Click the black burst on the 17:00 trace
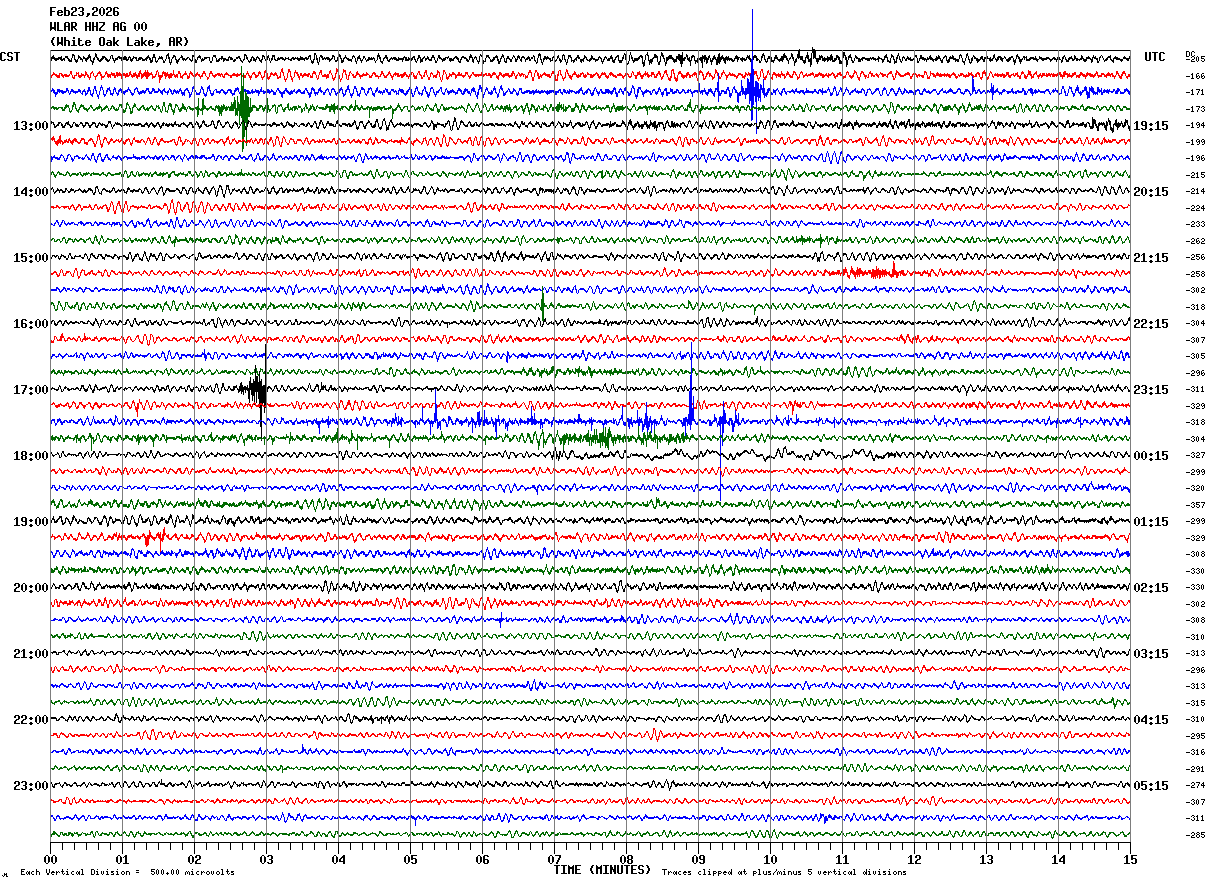Screen dimensions: 1210x886 (x=256, y=389)
